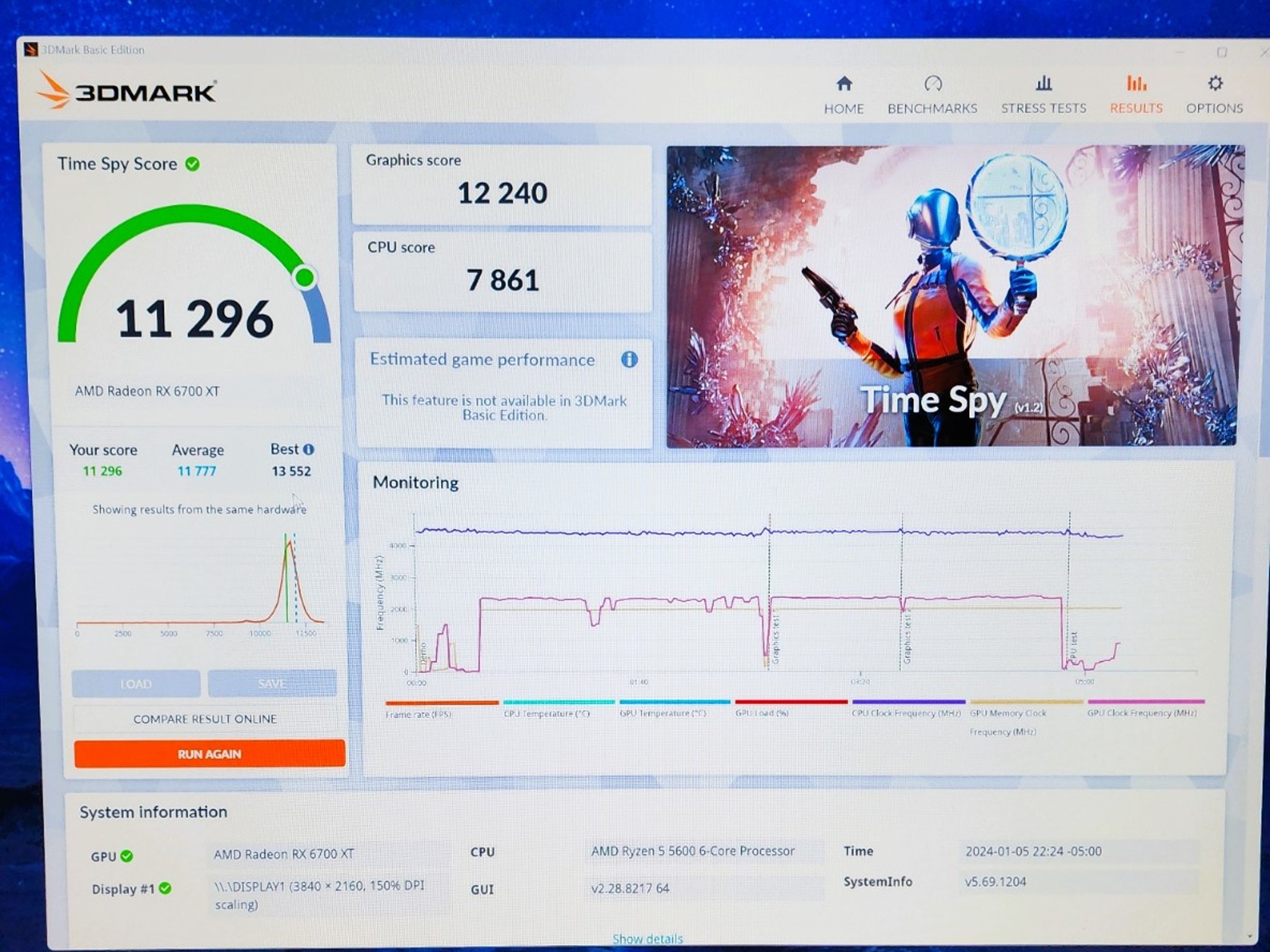The image size is (1270, 952).
Task: Expand Show details under System information
Action: click(647, 938)
